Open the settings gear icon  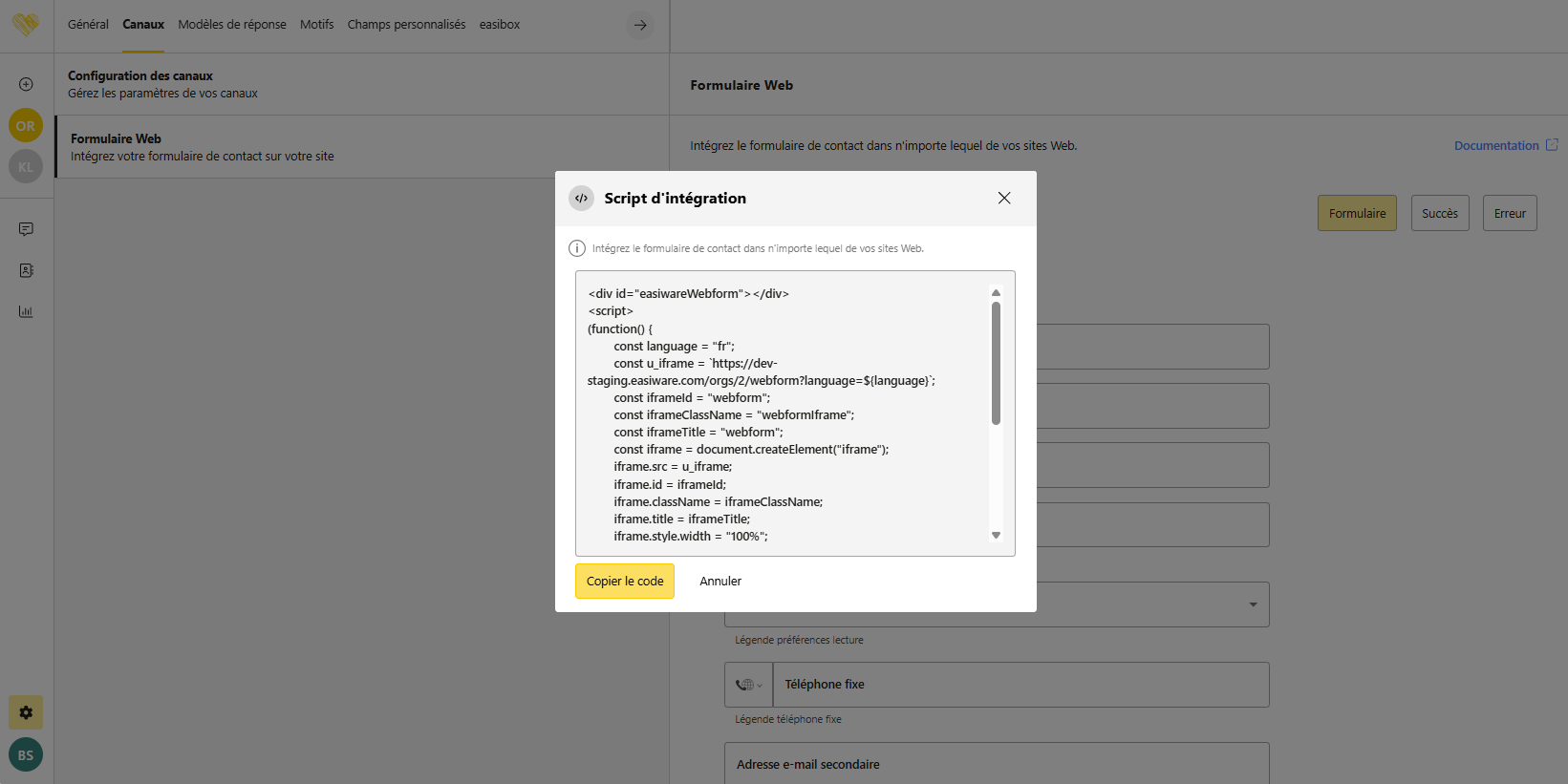(x=26, y=712)
